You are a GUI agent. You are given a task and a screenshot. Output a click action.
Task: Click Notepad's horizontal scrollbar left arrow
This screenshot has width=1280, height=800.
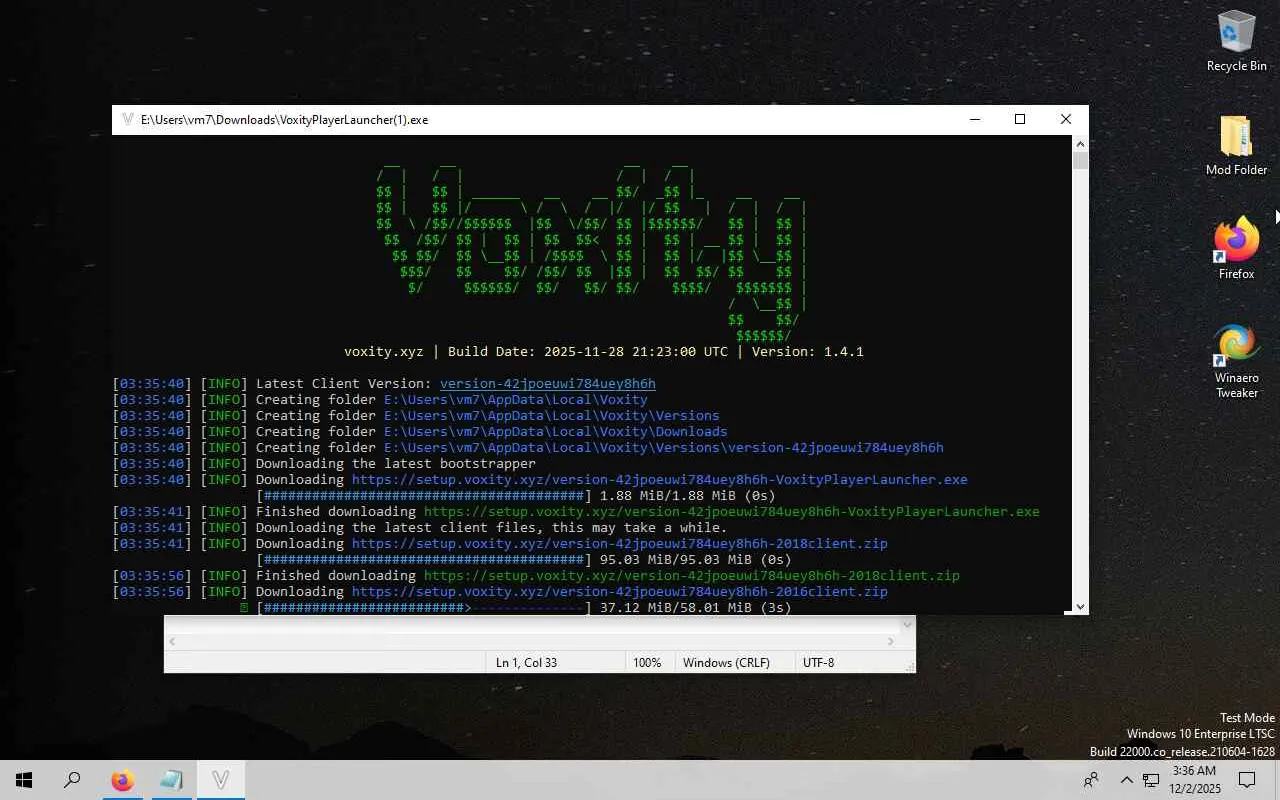172,641
